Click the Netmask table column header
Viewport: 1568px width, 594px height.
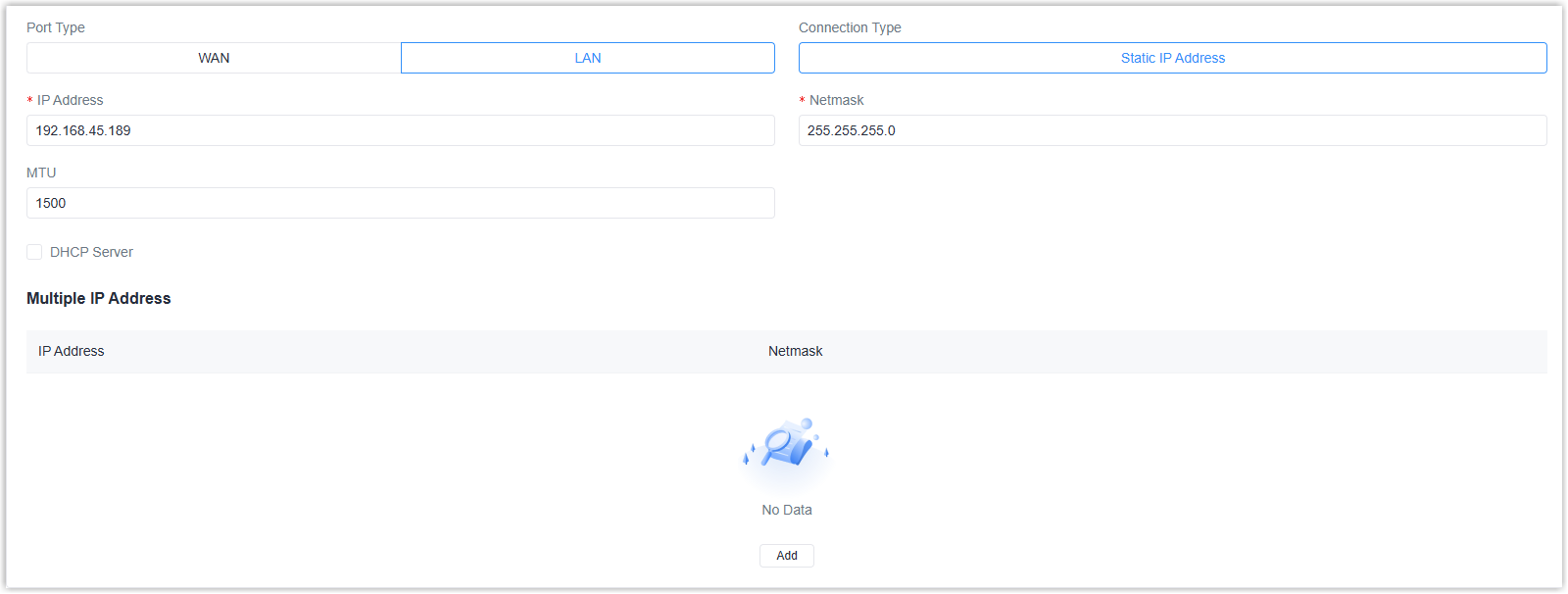pyautogui.click(x=795, y=351)
